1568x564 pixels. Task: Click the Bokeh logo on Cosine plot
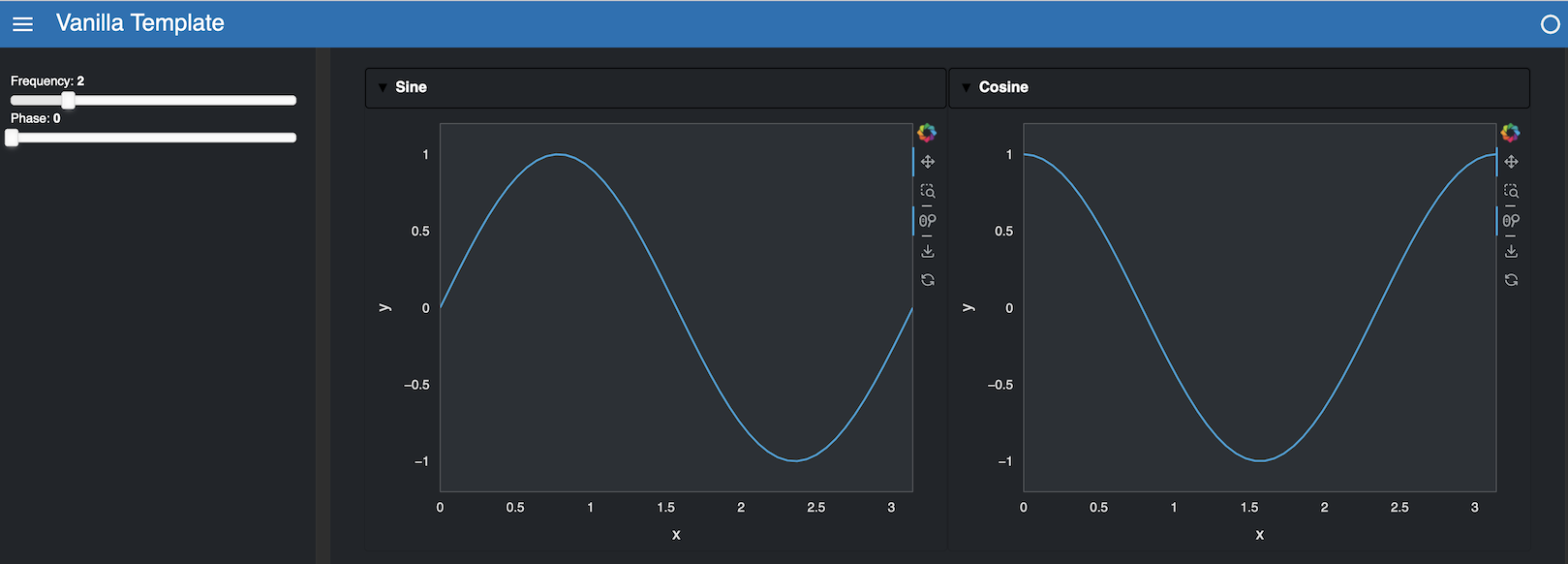click(1510, 133)
